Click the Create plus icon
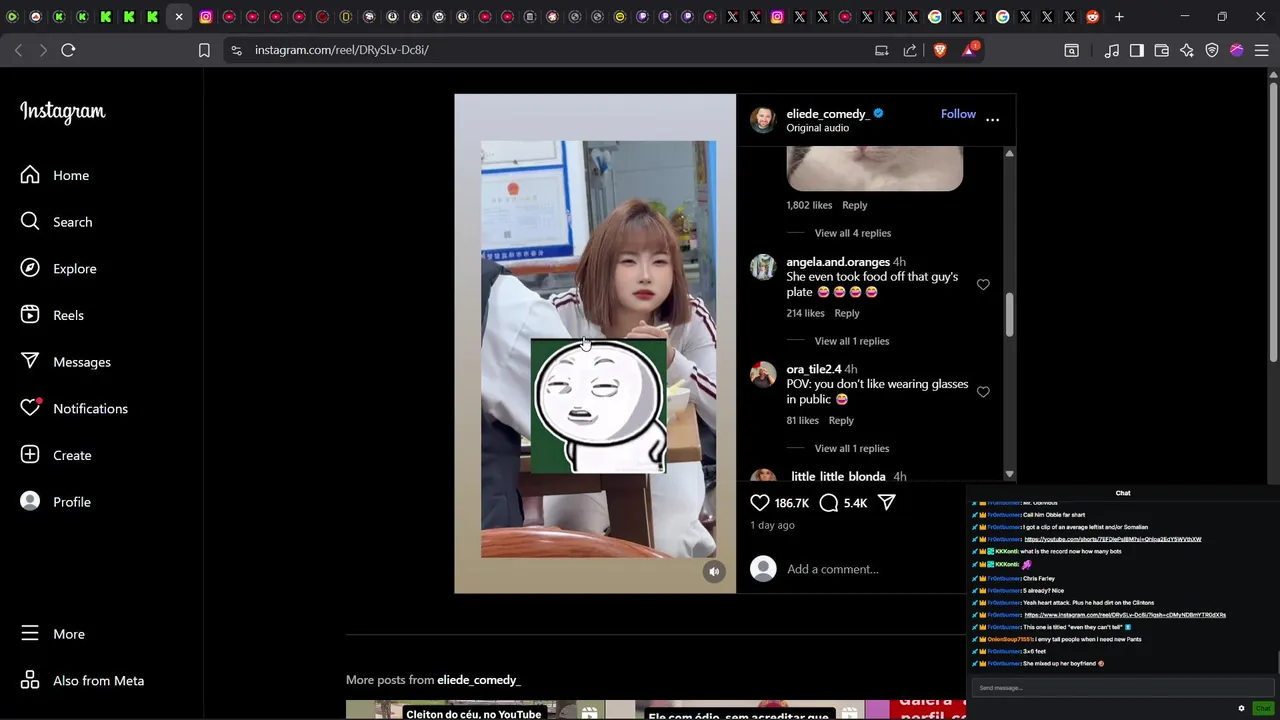 click(30, 455)
